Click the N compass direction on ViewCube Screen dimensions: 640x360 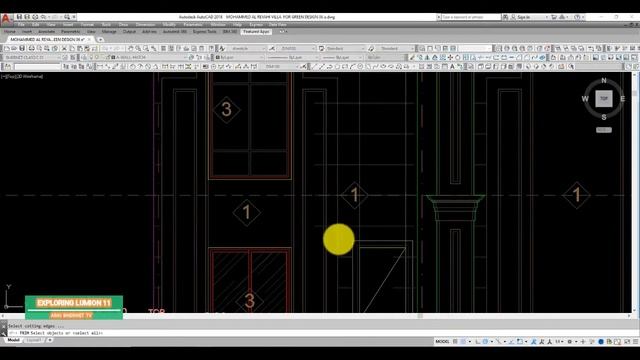[x=604, y=80]
